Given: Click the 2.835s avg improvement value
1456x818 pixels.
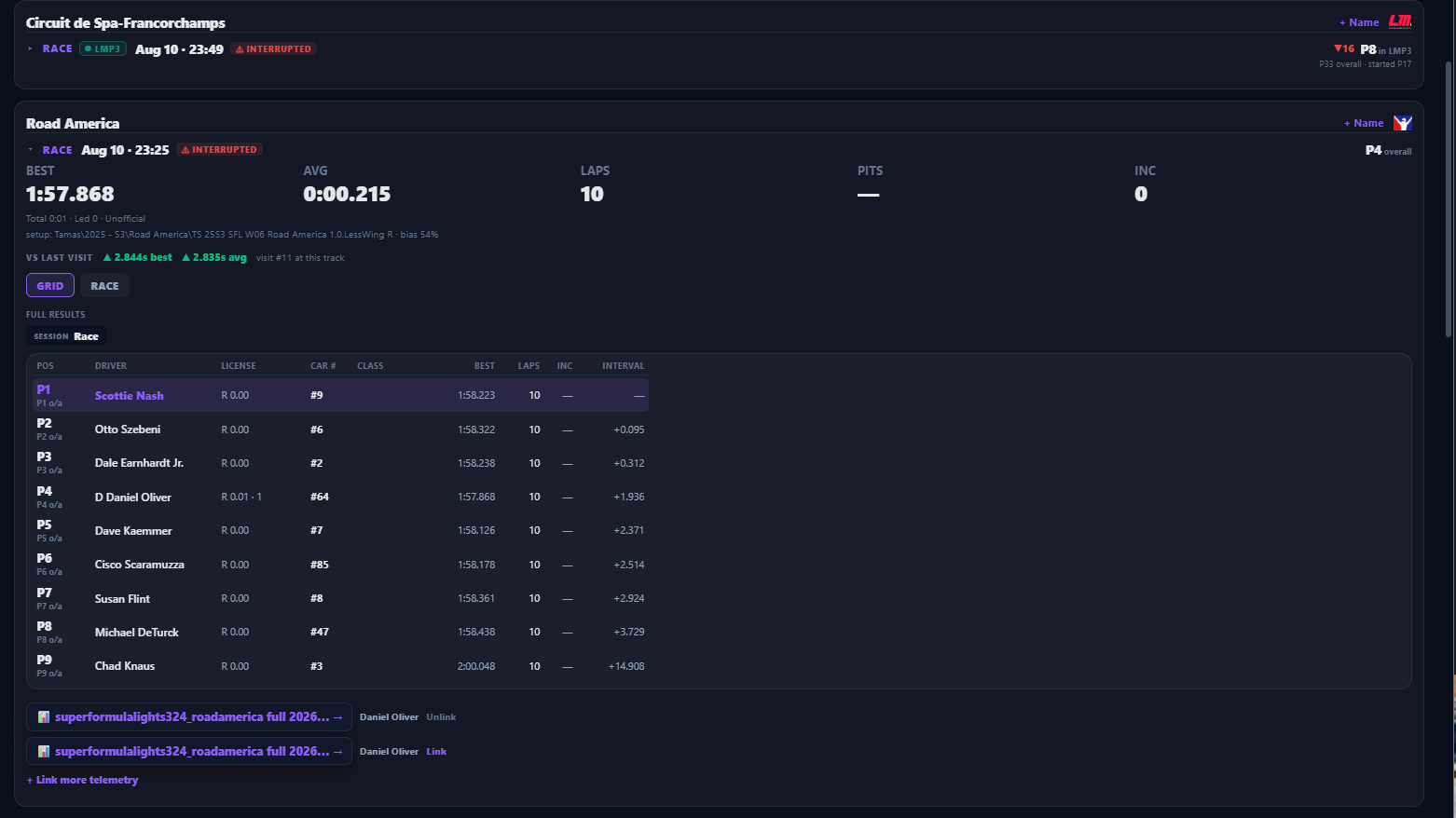Looking at the screenshot, I should [214, 258].
